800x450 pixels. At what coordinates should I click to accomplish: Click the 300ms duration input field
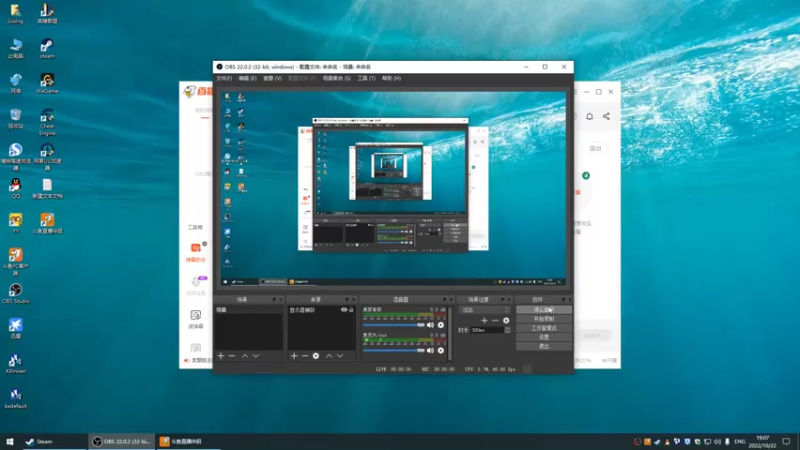pyautogui.click(x=487, y=330)
